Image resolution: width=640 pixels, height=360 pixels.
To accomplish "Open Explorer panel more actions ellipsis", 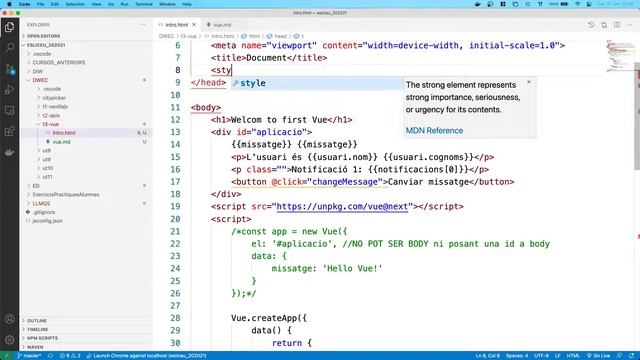I will point(142,25).
